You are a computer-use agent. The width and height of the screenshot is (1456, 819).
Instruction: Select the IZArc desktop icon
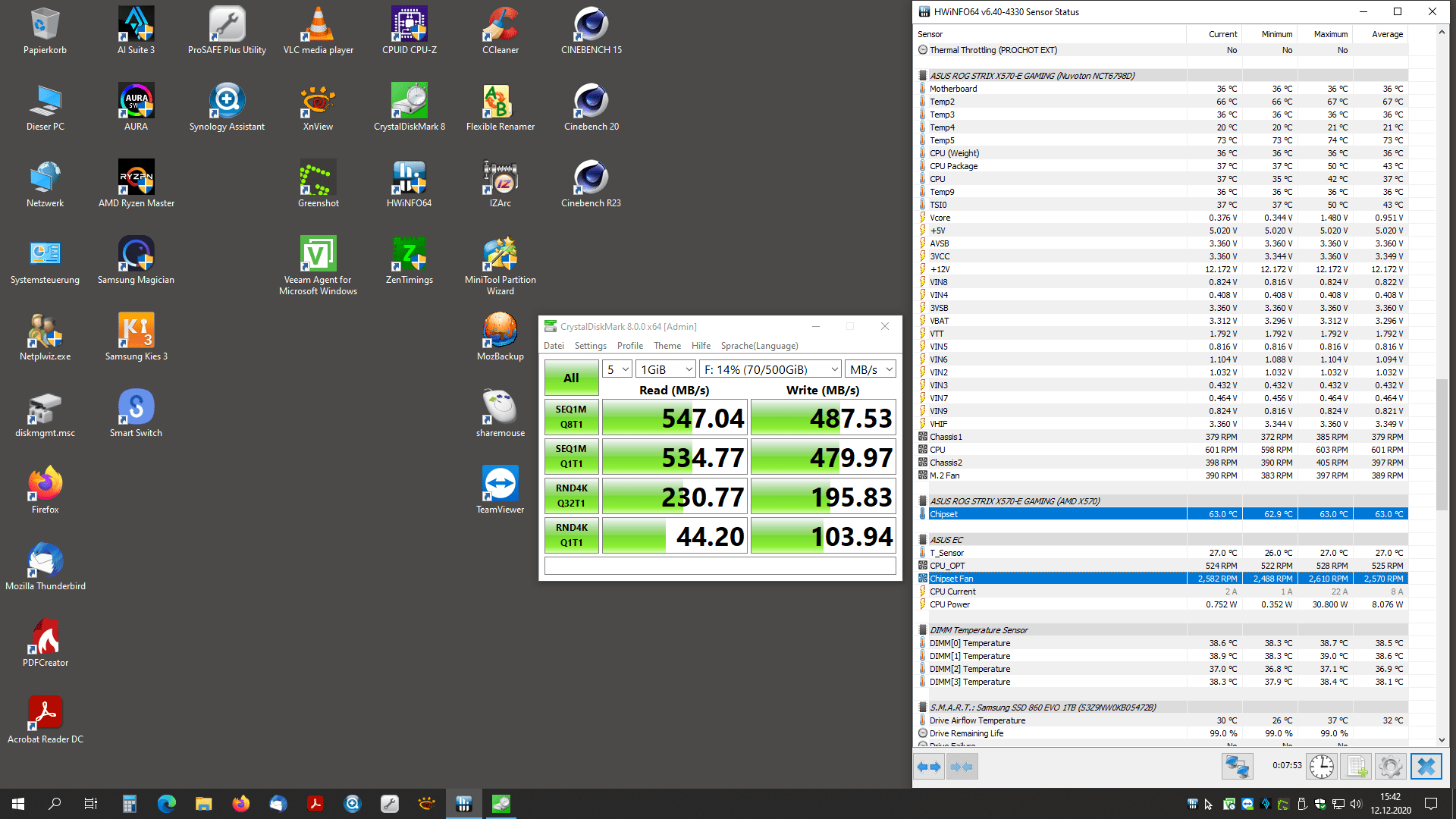[500, 184]
